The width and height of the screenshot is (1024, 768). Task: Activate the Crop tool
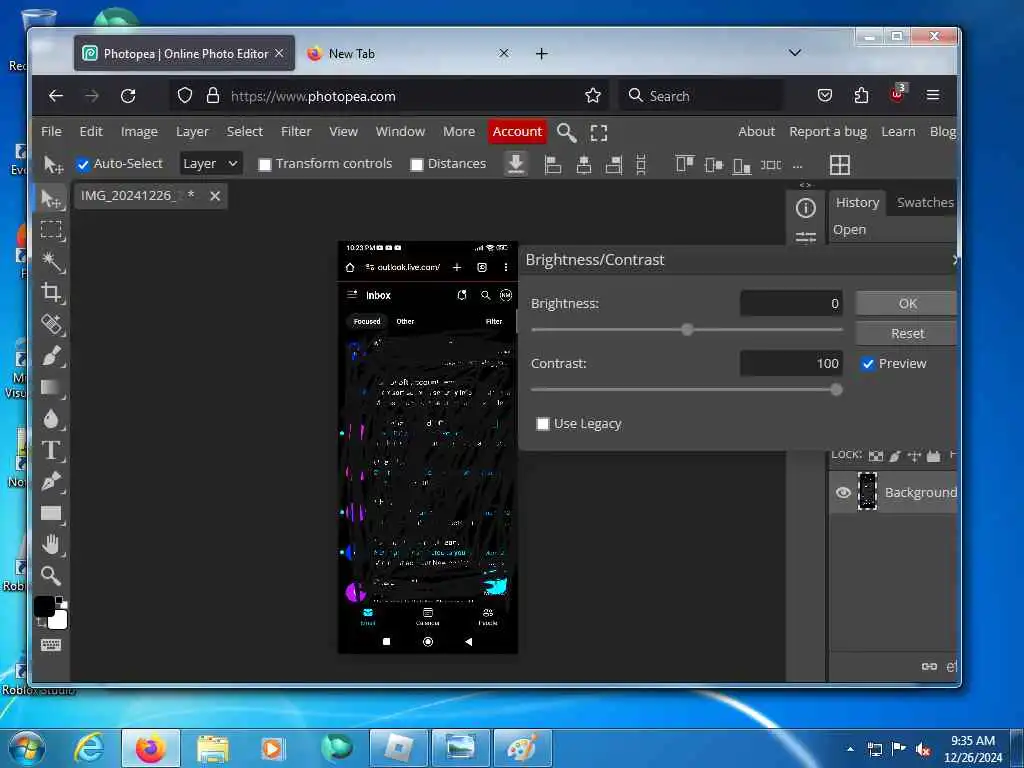[51, 293]
